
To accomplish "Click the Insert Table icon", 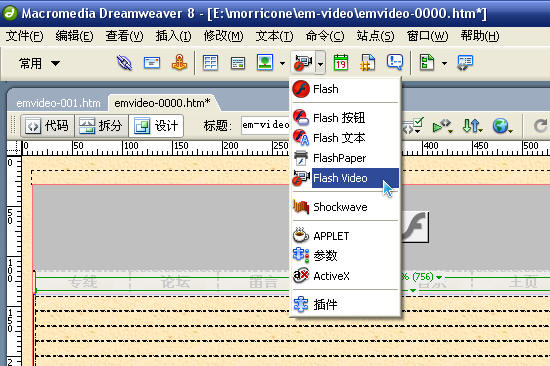I will (x=210, y=63).
